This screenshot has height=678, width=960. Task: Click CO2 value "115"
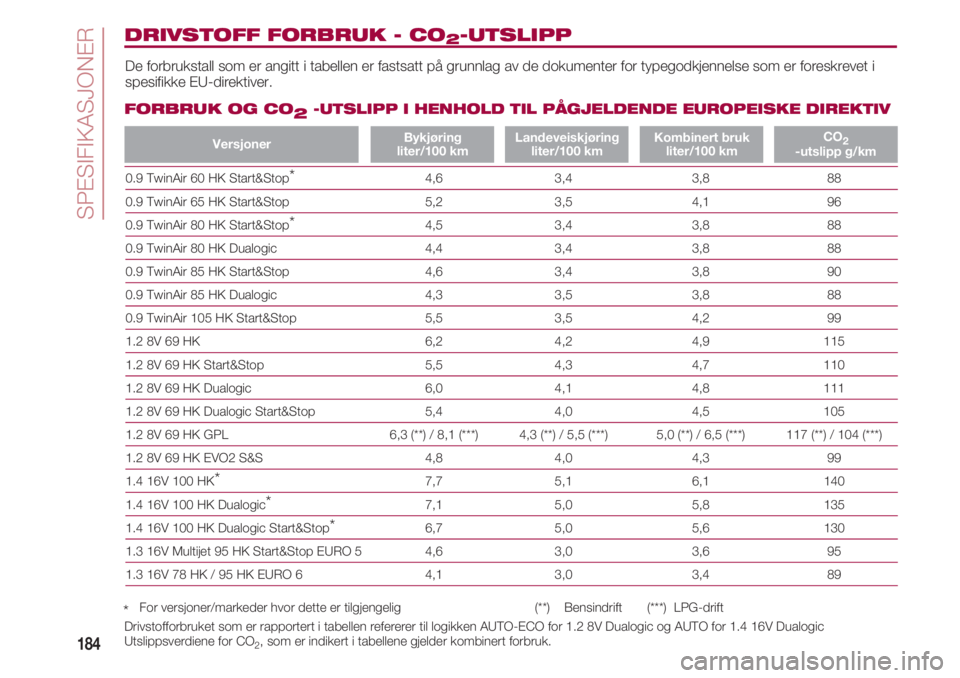point(834,341)
